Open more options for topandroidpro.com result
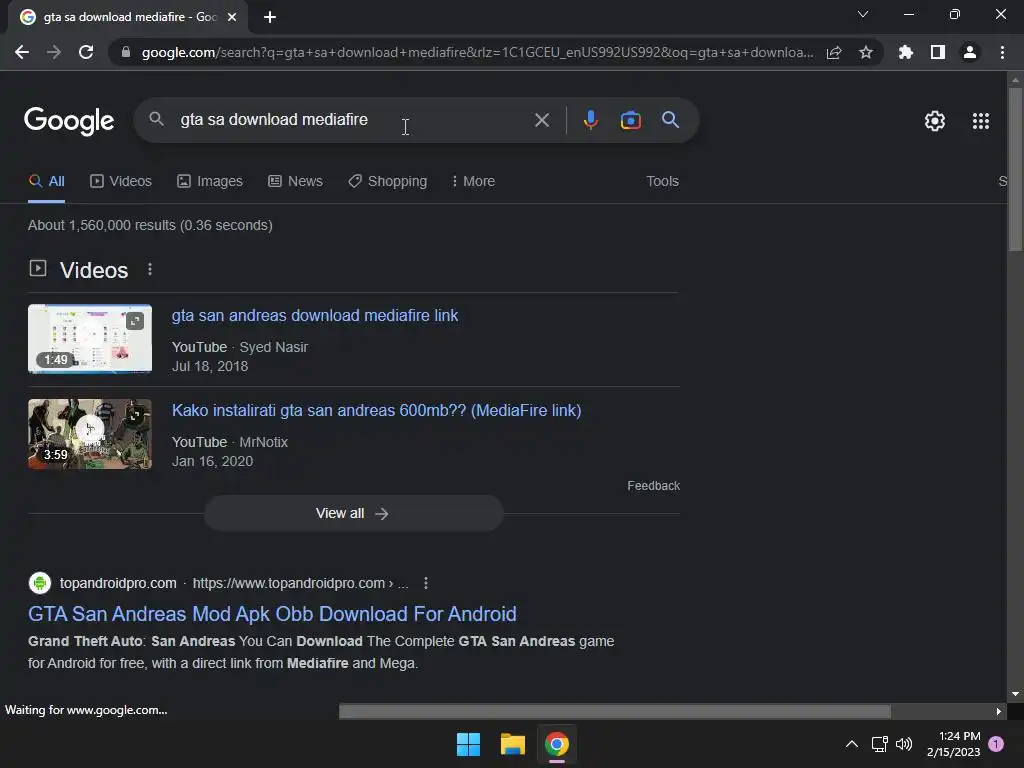The width and height of the screenshot is (1024, 768). pos(426,583)
